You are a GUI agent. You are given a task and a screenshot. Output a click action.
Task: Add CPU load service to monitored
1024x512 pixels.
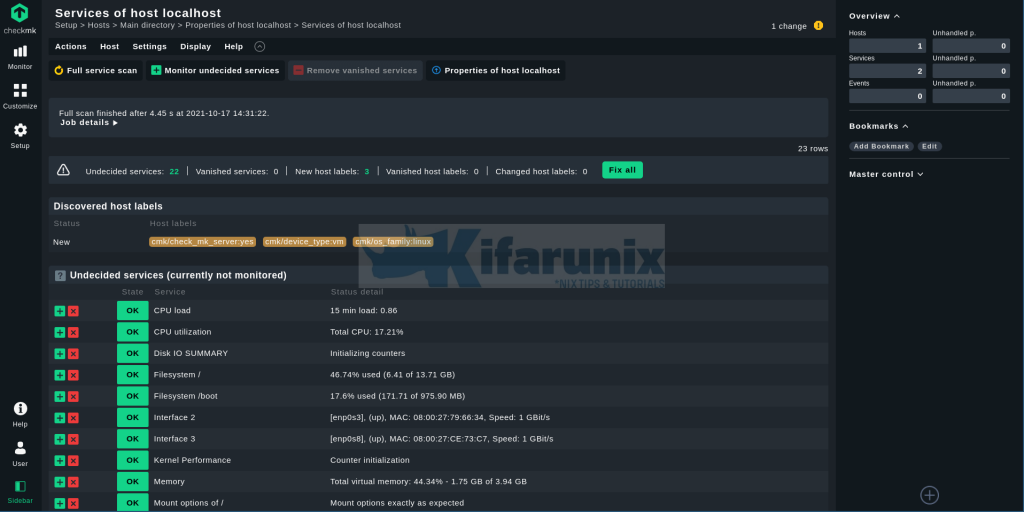click(x=59, y=311)
